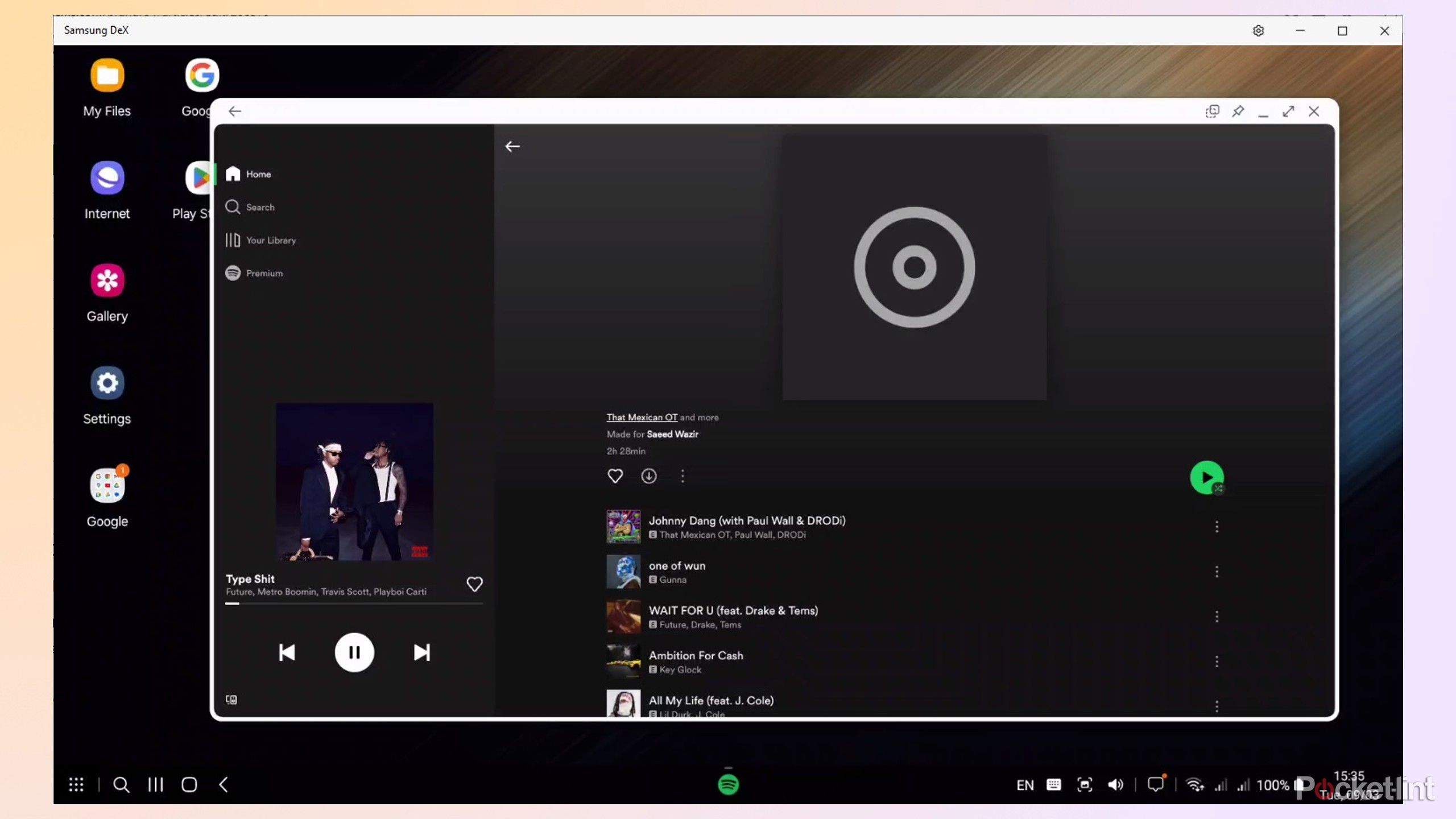Skip to the next track
The height and width of the screenshot is (819, 1456).
coord(421,652)
